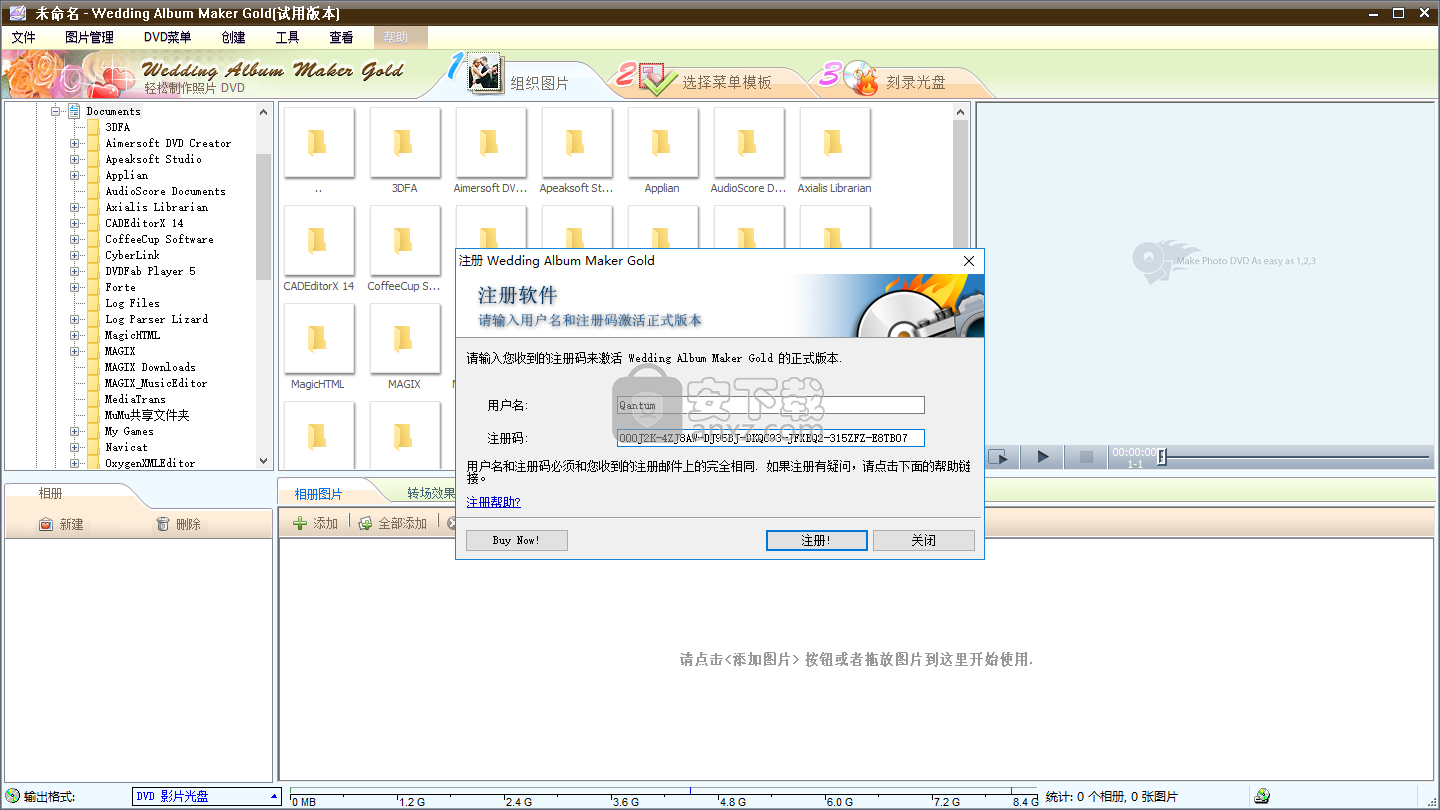The width and height of the screenshot is (1440, 810).
Task: Select MAGIX Downloads in folder tree
Action: [x=150, y=367]
